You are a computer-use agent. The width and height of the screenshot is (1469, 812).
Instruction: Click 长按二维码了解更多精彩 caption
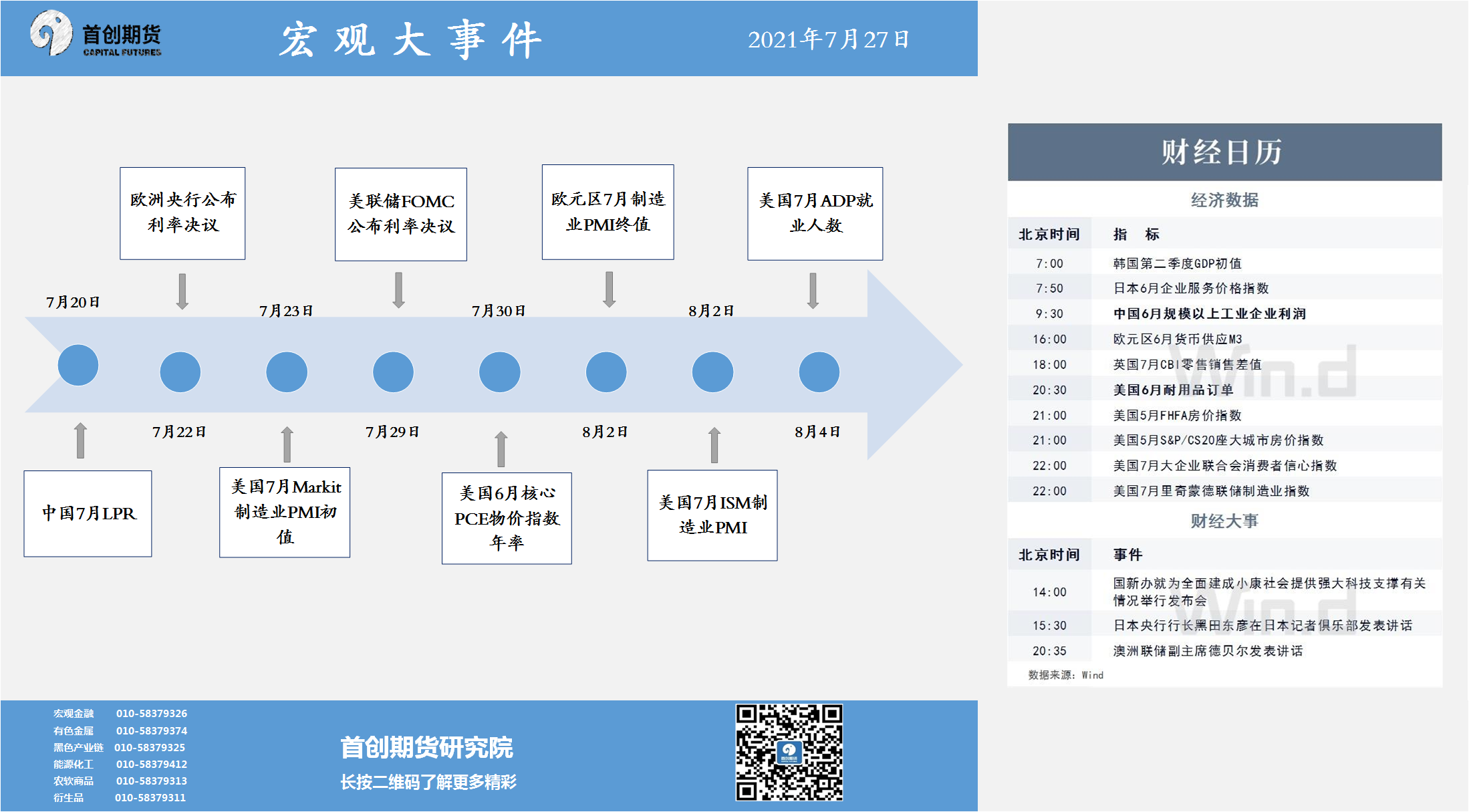pos(428,781)
